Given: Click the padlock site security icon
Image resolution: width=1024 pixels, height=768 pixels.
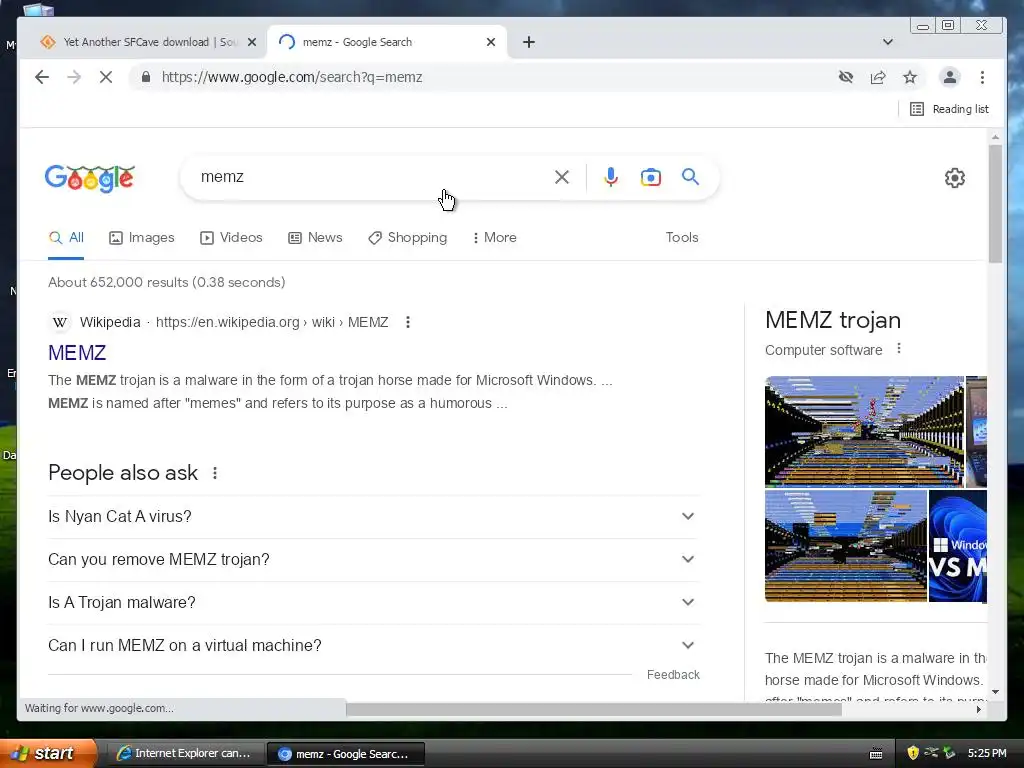Looking at the screenshot, I should [146, 77].
